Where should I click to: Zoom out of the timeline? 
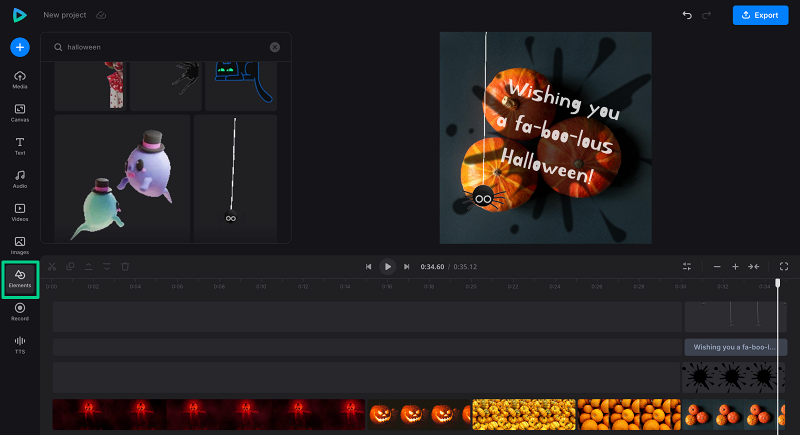716,267
